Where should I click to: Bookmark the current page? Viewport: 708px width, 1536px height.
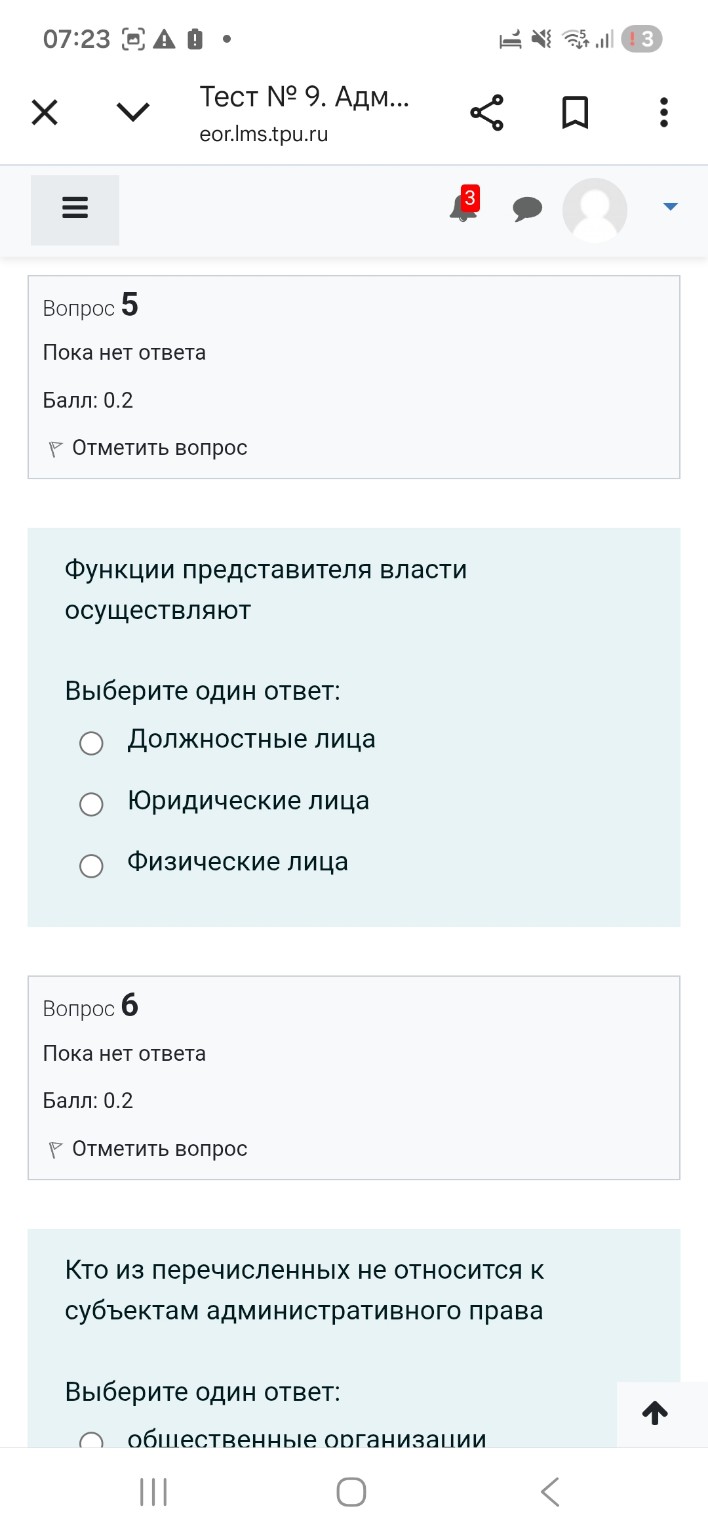pyautogui.click(x=575, y=111)
